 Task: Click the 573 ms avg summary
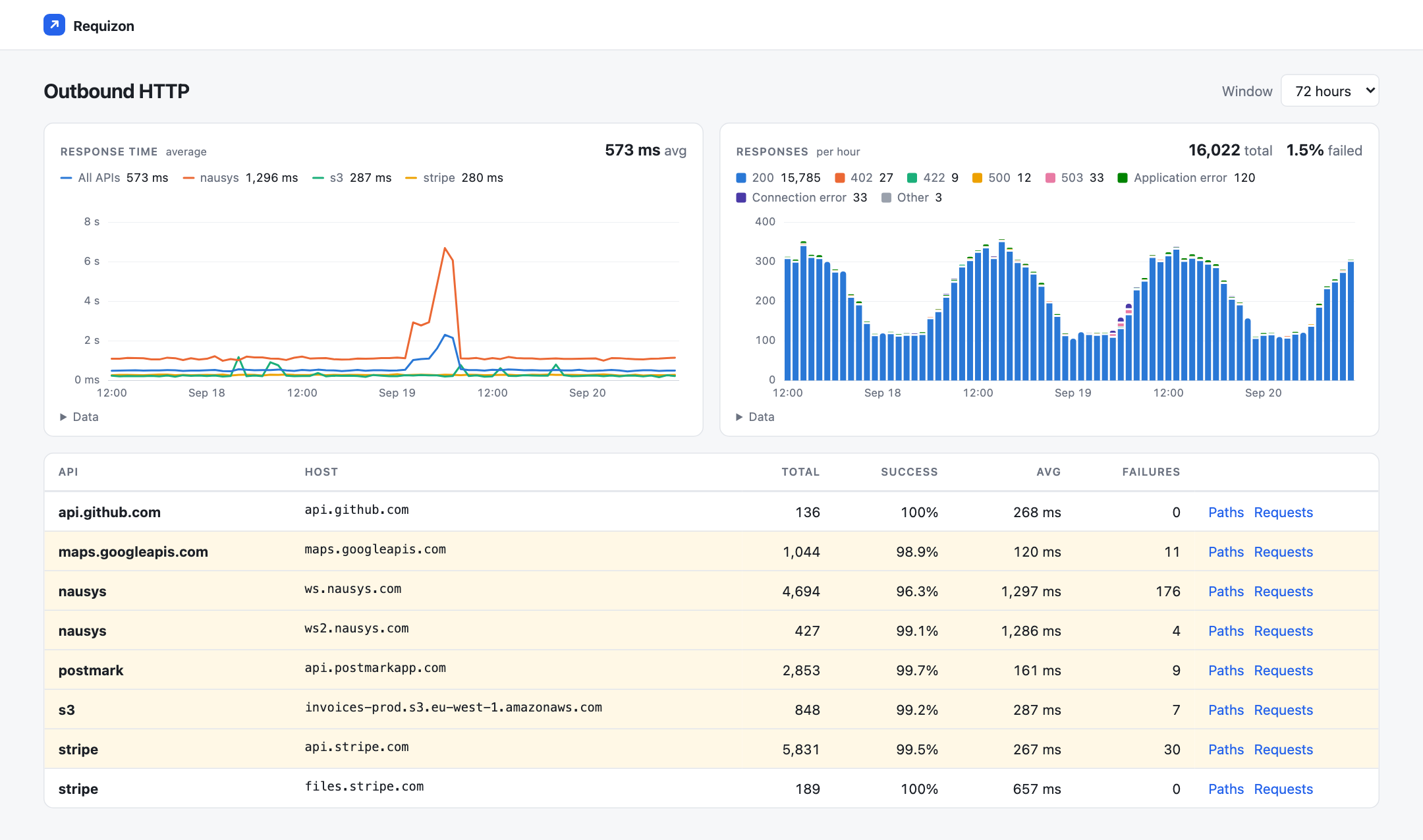(646, 150)
